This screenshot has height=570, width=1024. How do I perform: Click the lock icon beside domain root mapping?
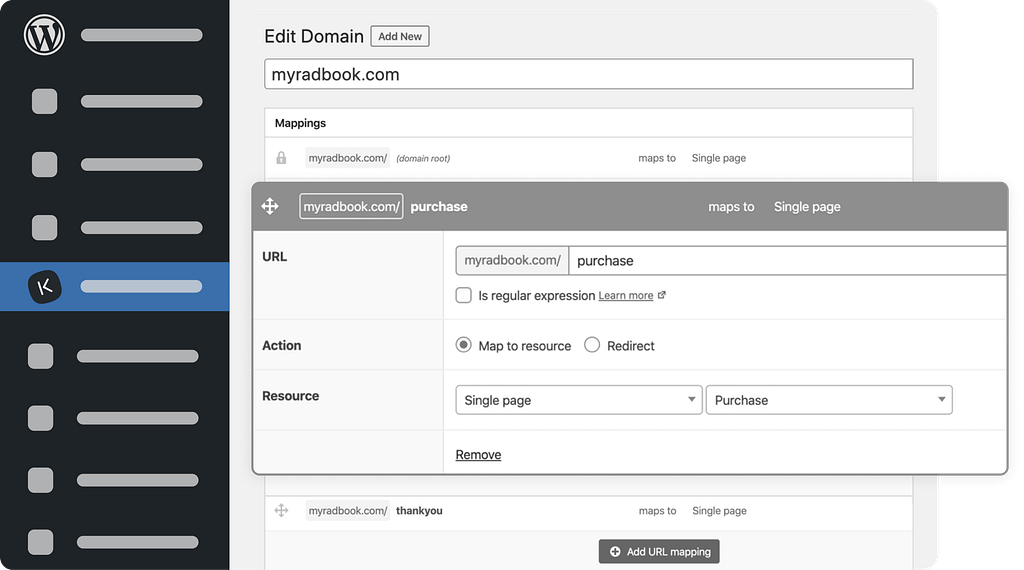click(x=281, y=158)
